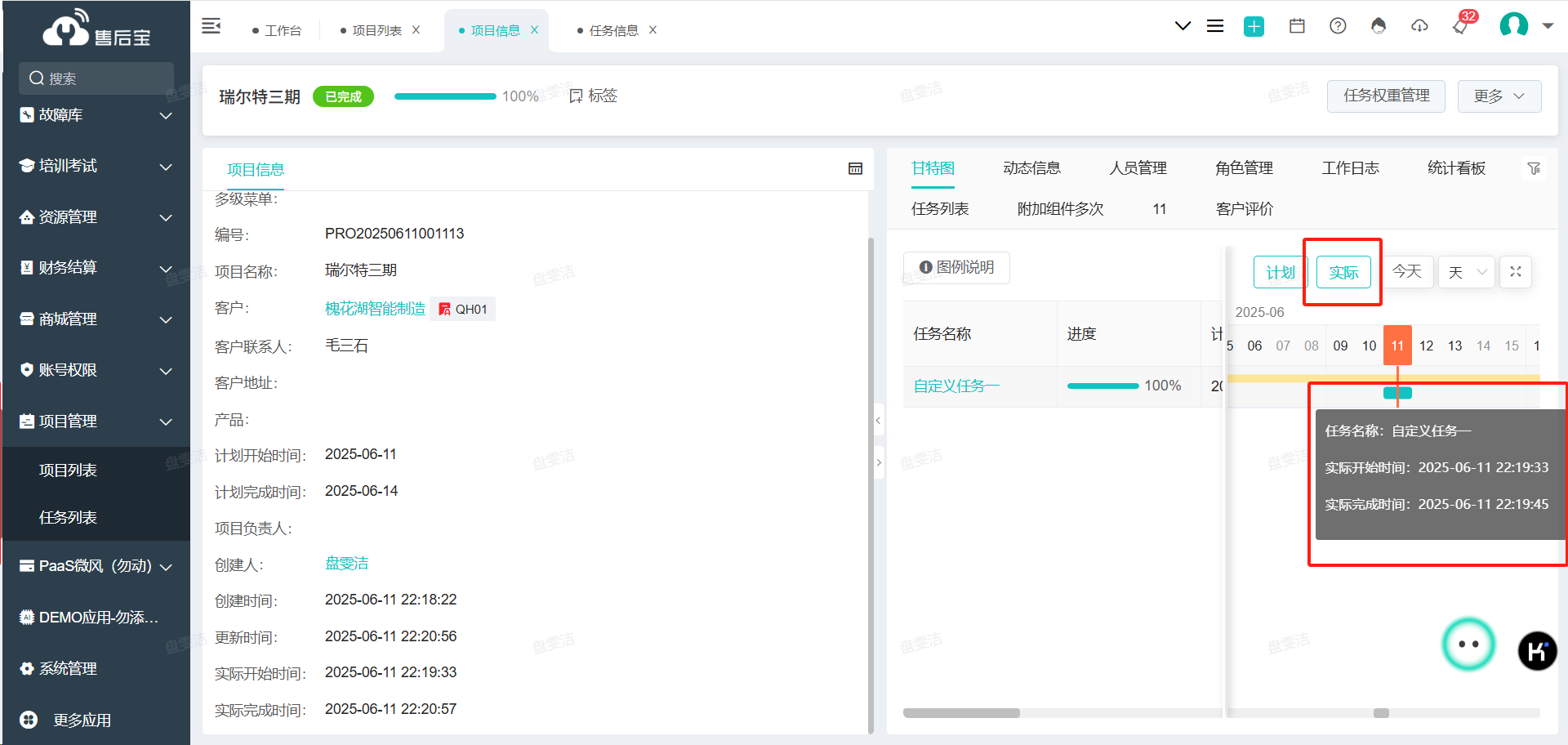Open the user account dropdown arrow
1568x745 pixels.
point(1548,26)
